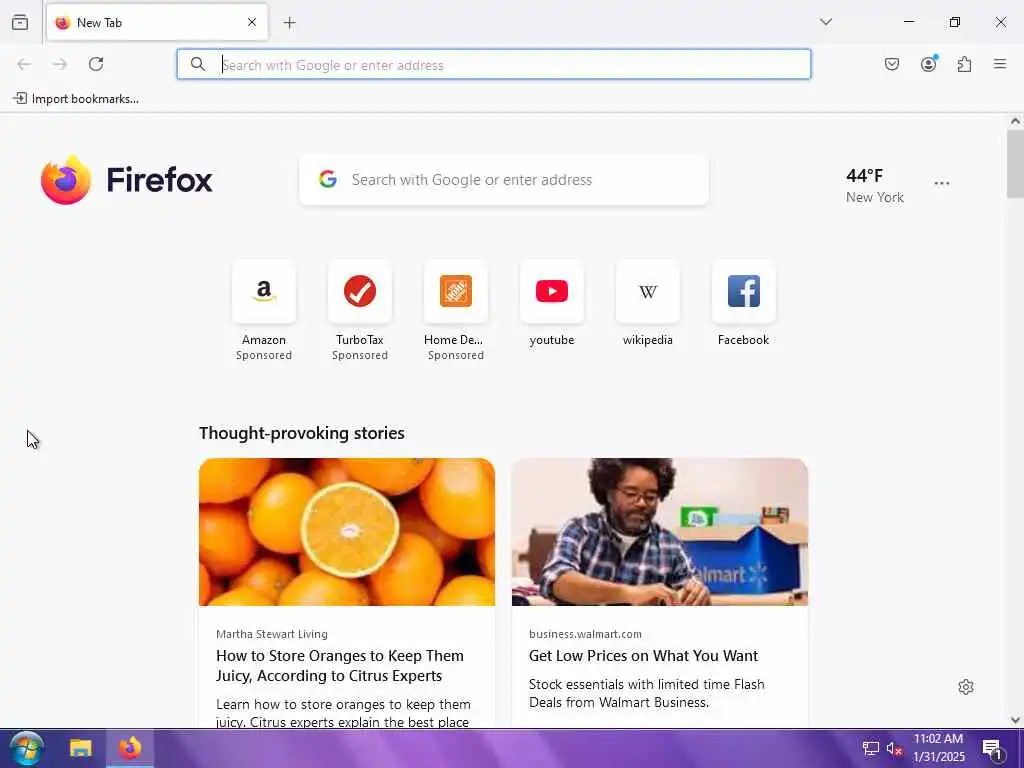Click Martha Stewart Living source label
This screenshot has height=768, width=1024.
point(272,634)
